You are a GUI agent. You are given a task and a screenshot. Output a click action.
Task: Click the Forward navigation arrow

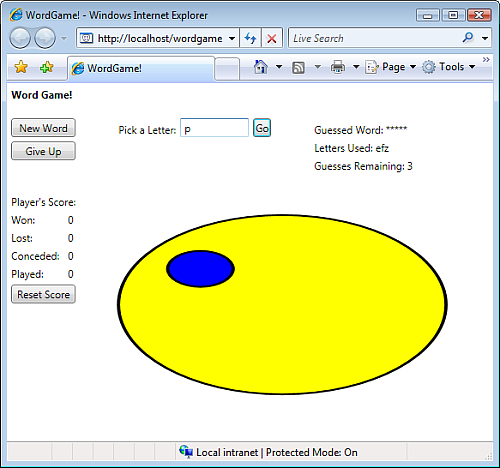pyautogui.click(x=45, y=38)
